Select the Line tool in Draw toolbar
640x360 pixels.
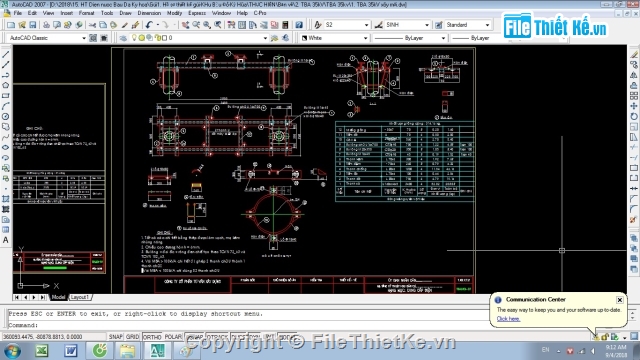[5, 54]
